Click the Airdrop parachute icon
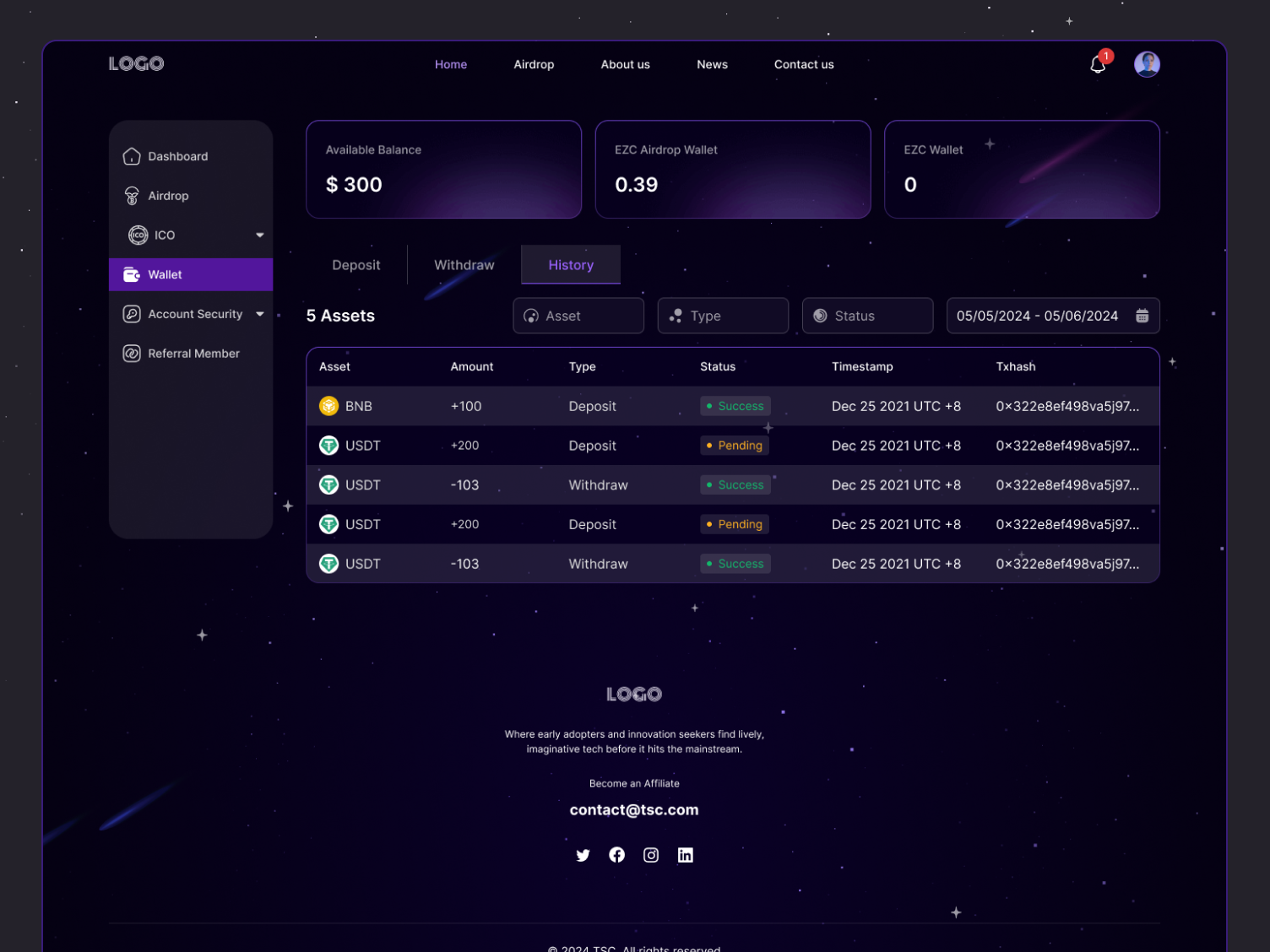Screen dimensions: 1270x952 point(132,195)
